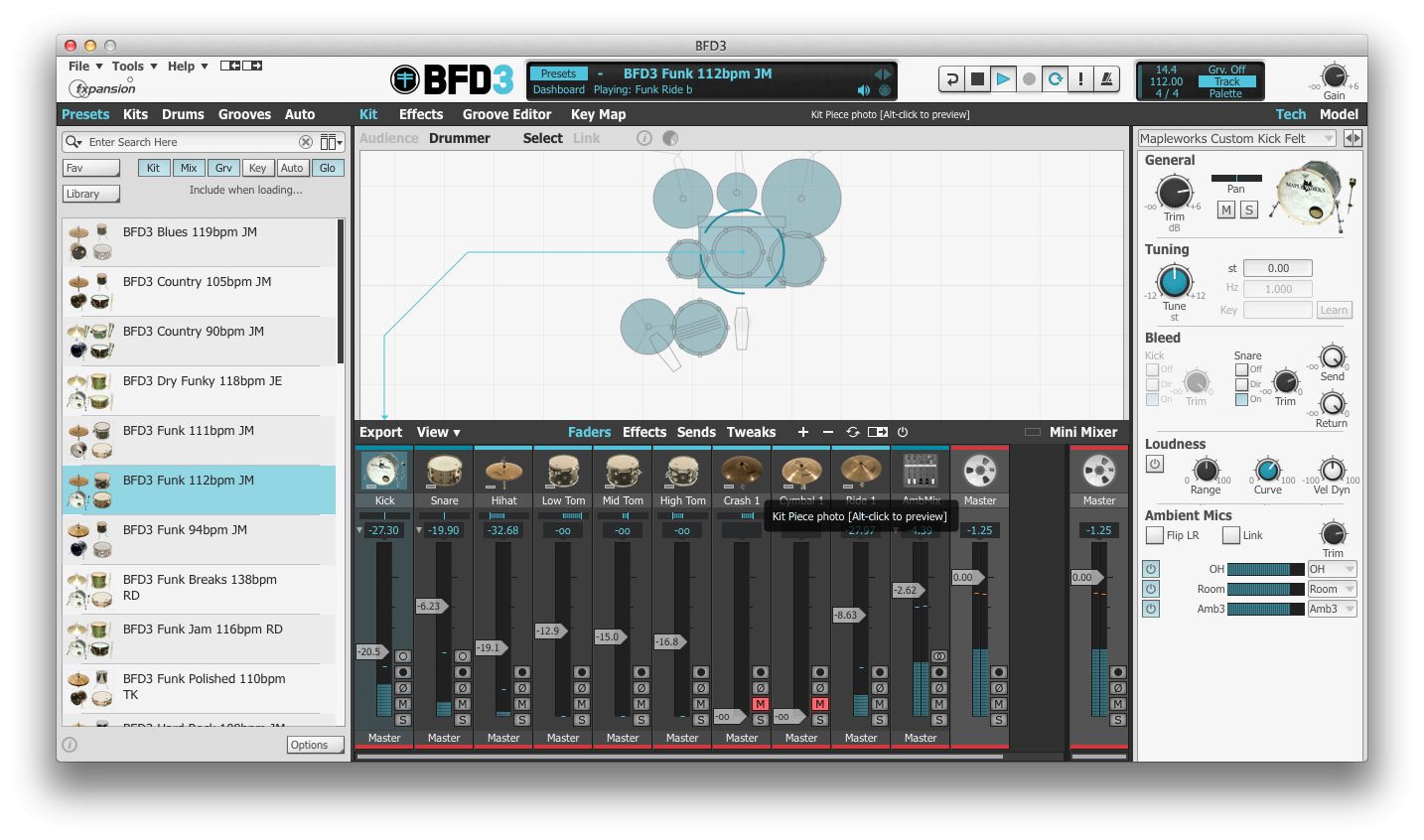Screen dimensions: 1424x840
Task: Click the Return to start transport button
Action: click(x=951, y=79)
